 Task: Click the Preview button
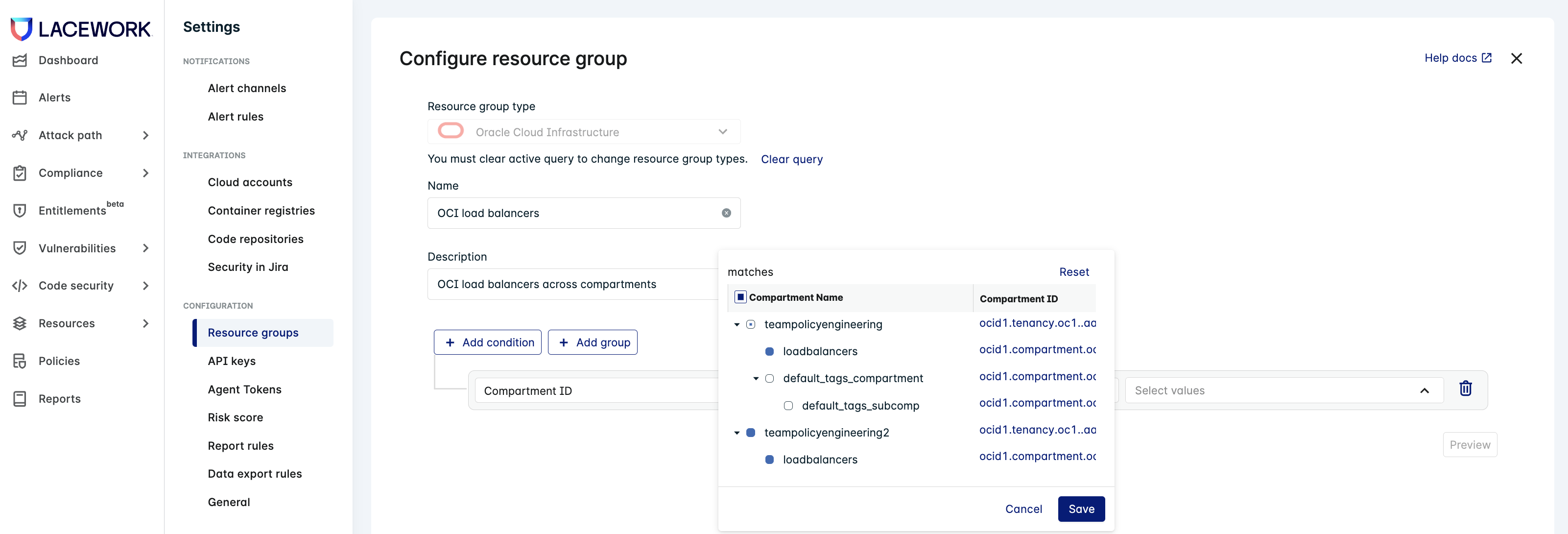coord(1470,444)
